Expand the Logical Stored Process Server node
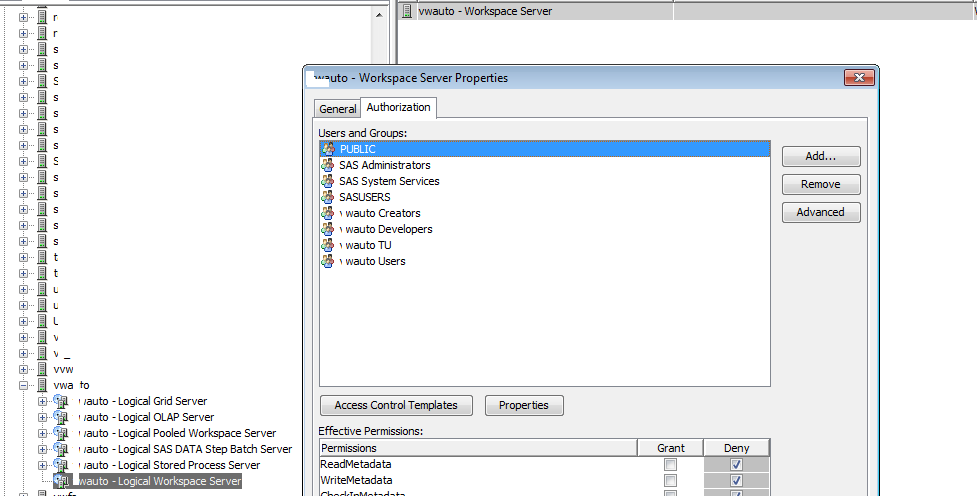The height and width of the screenshot is (496, 977). pos(42,465)
